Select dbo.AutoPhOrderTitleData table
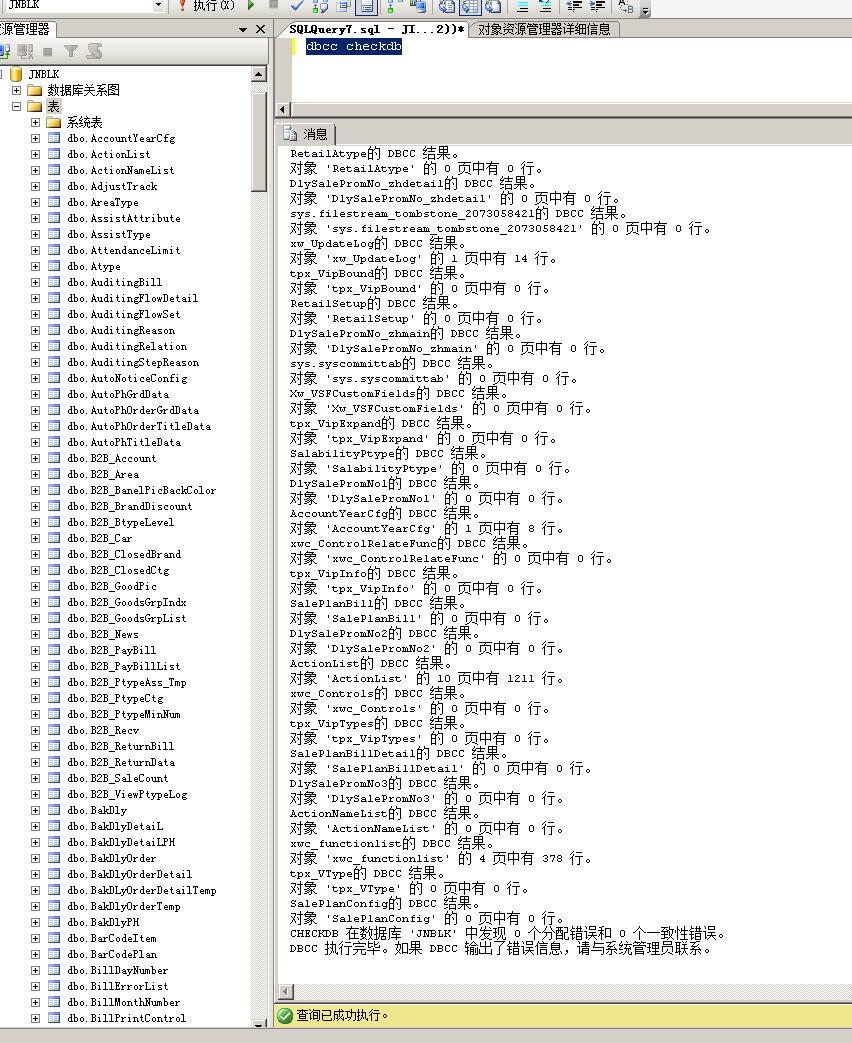This screenshot has height=1043, width=852. coord(138,426)
